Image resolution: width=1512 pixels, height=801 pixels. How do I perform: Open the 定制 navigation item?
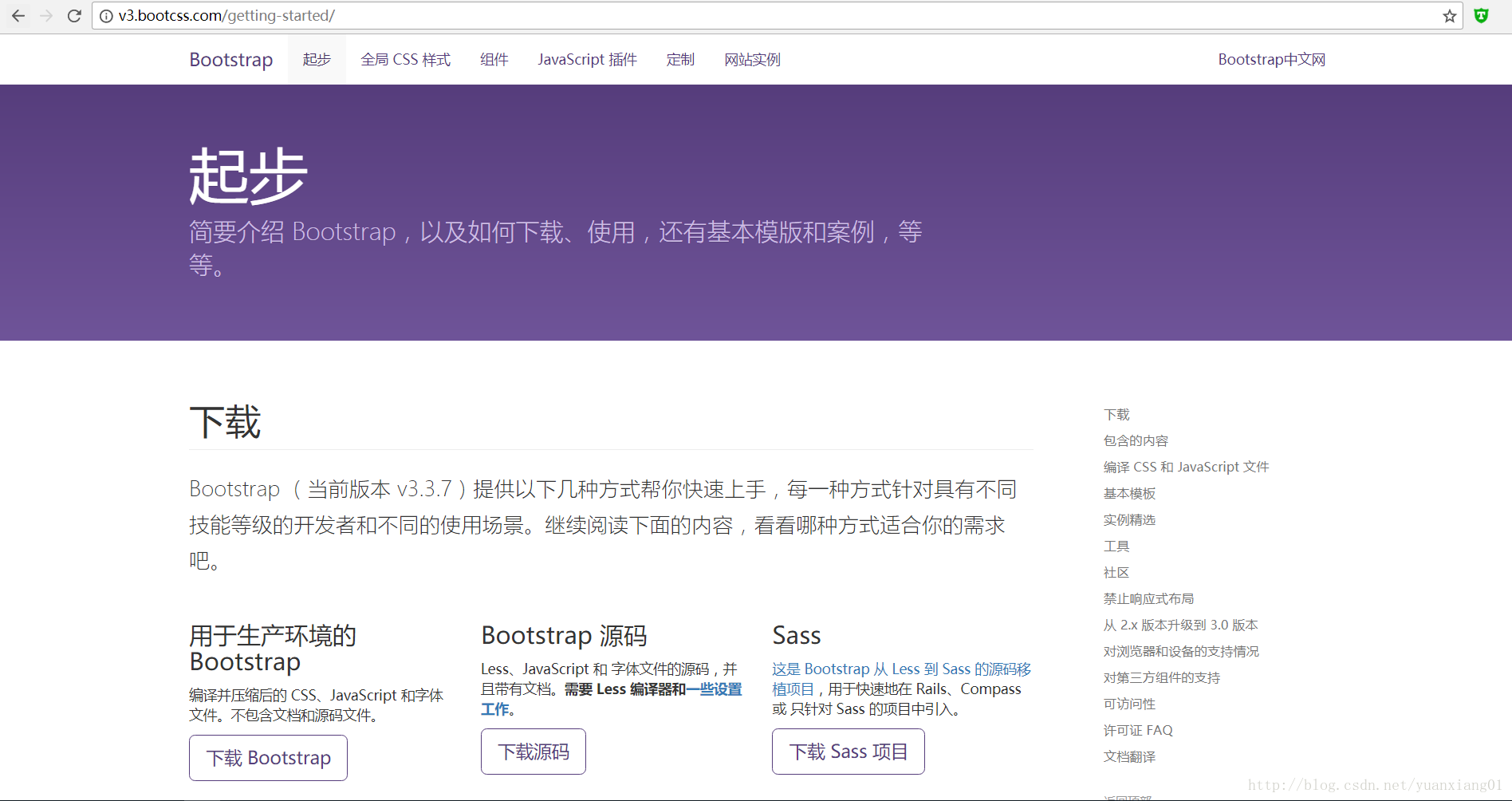[x=680, y=60]
